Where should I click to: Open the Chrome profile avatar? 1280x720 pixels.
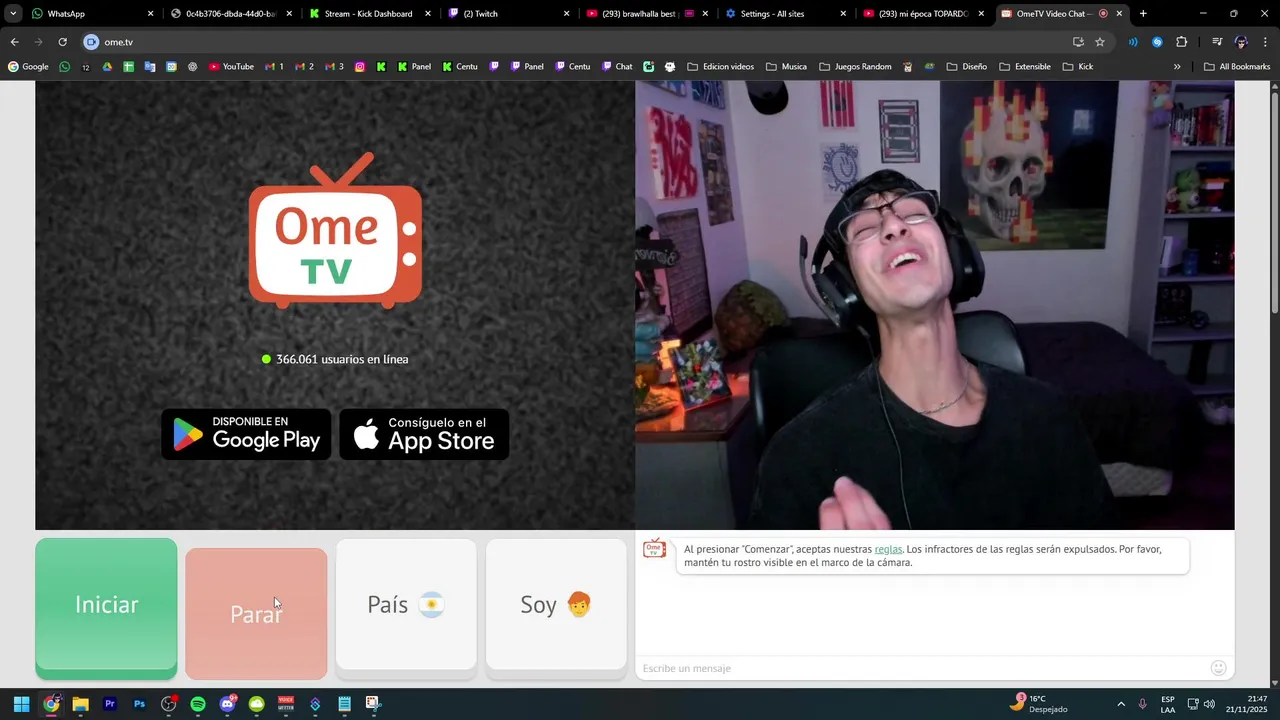pos(1241,42)
